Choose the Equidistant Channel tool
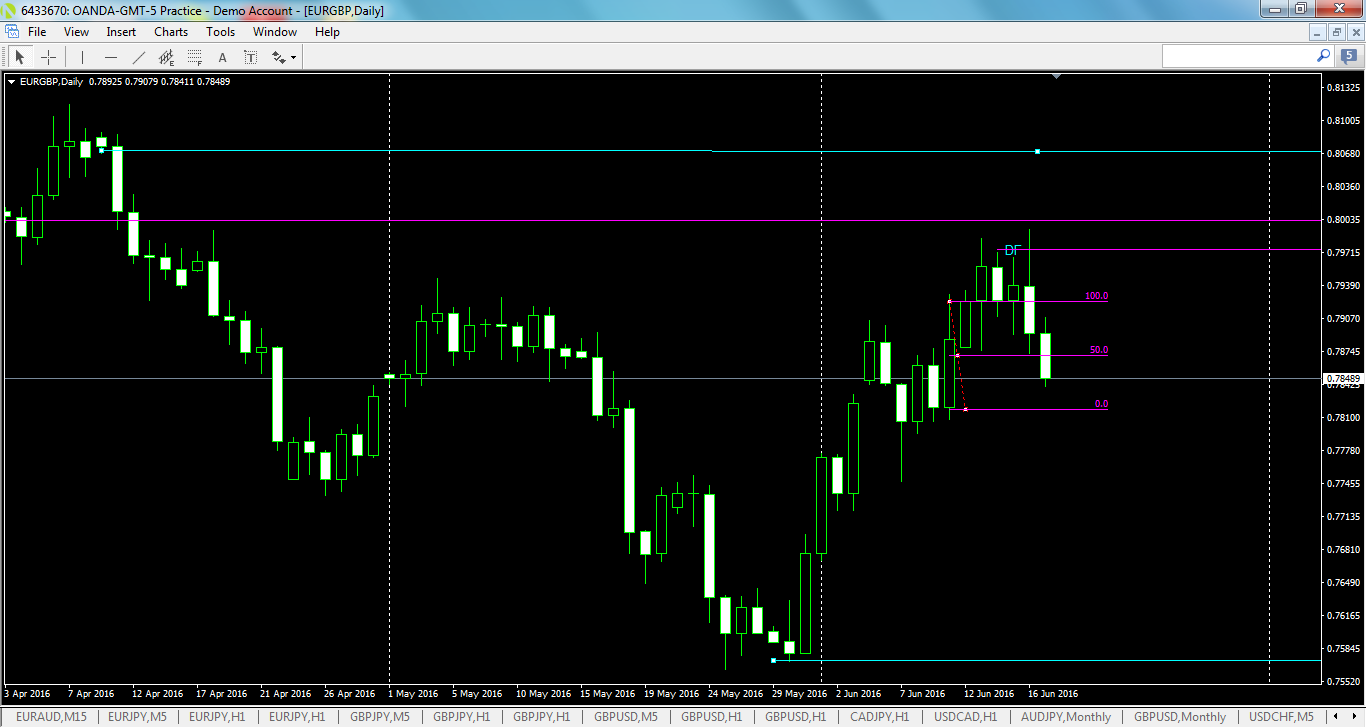The height and width of the screenshot is (728, 1366). click(x=167, y=56)
